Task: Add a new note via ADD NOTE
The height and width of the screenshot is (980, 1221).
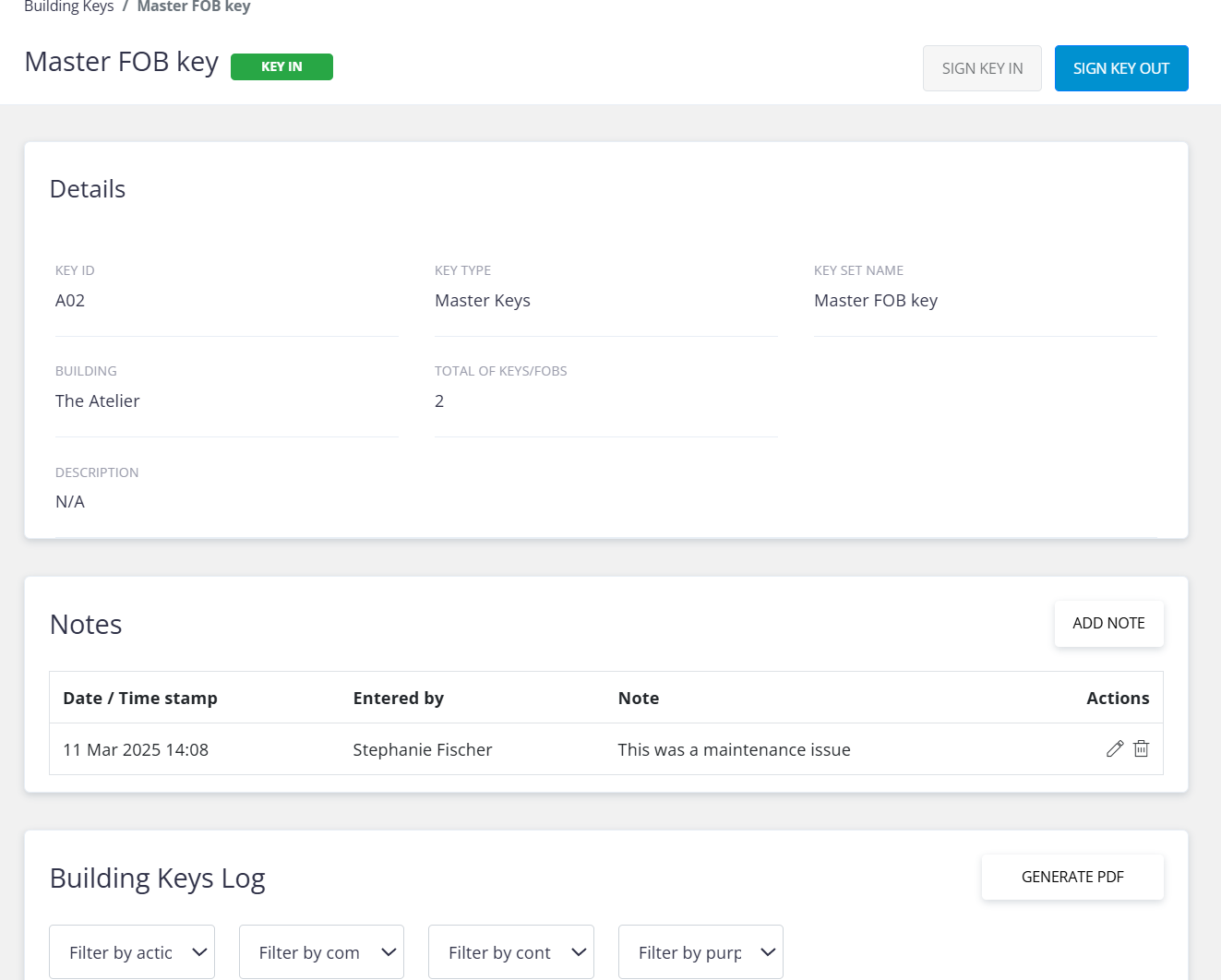Action: pyautogui.click(x=1108, y=624)
